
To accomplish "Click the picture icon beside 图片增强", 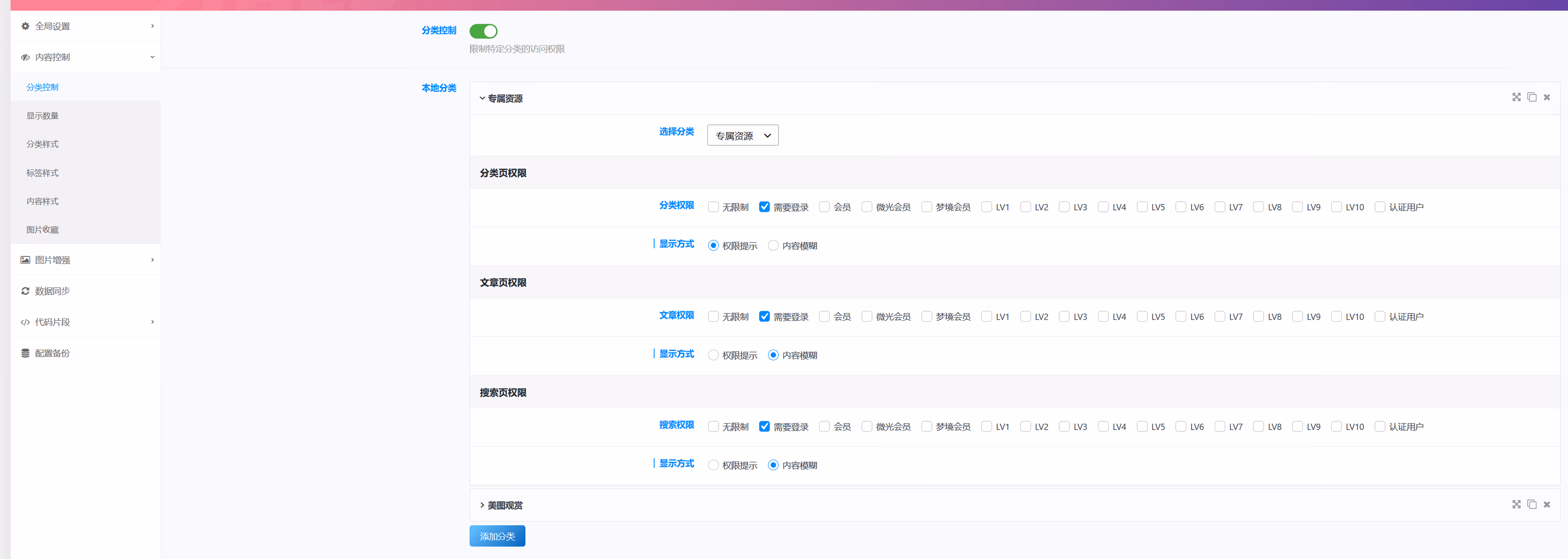I will pos(25,260).
